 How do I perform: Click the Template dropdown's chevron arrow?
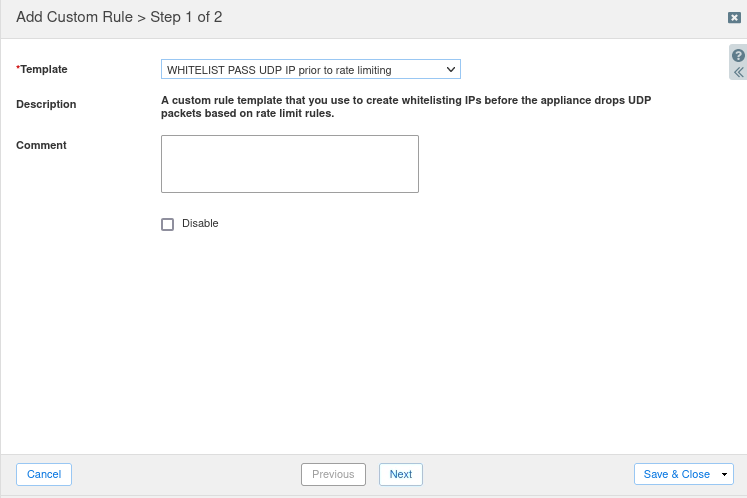point(450,70)
